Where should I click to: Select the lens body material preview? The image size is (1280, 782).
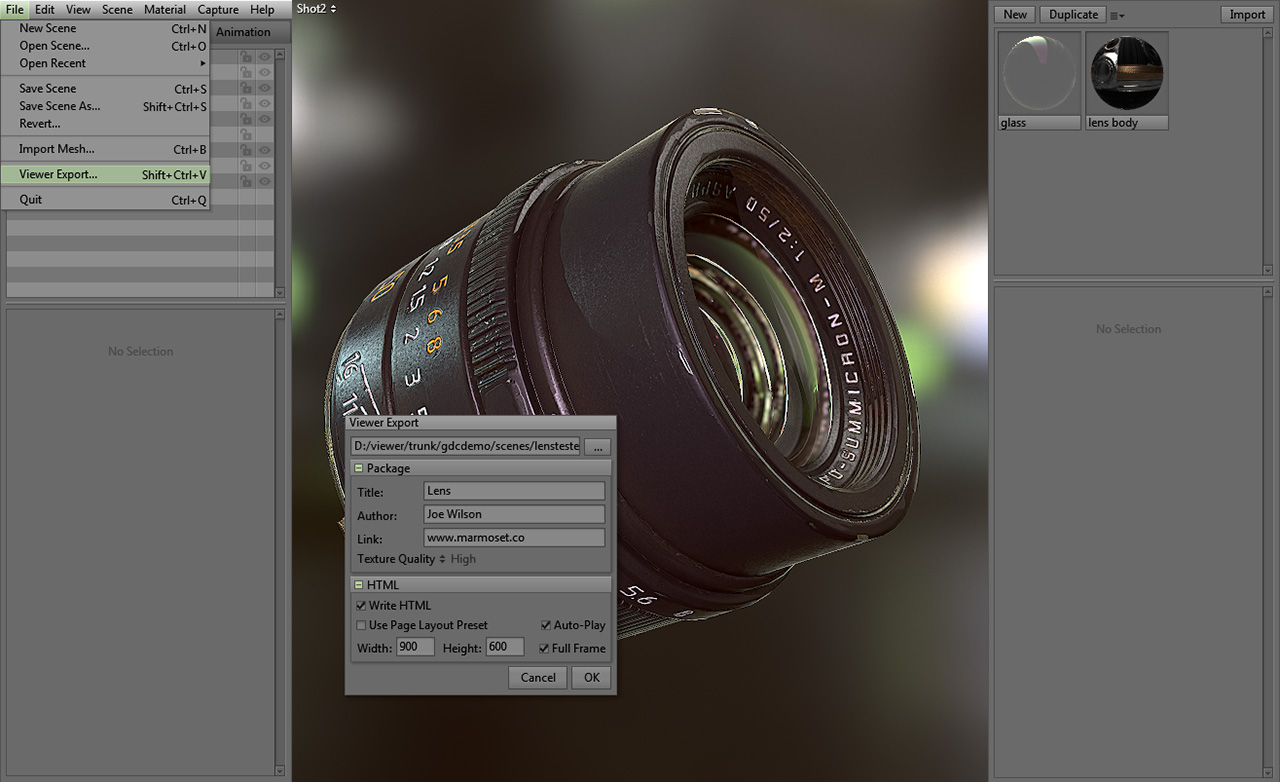click(1126, 71)
